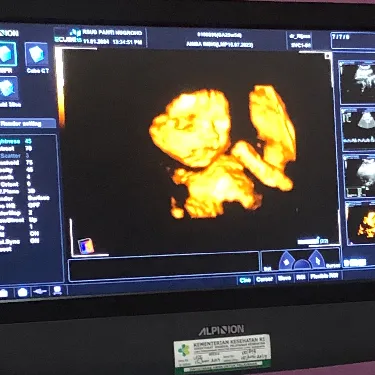Select the Smooth 4 setting
Viewport: 375px width, 375px height.
click(x=16, y=177)
